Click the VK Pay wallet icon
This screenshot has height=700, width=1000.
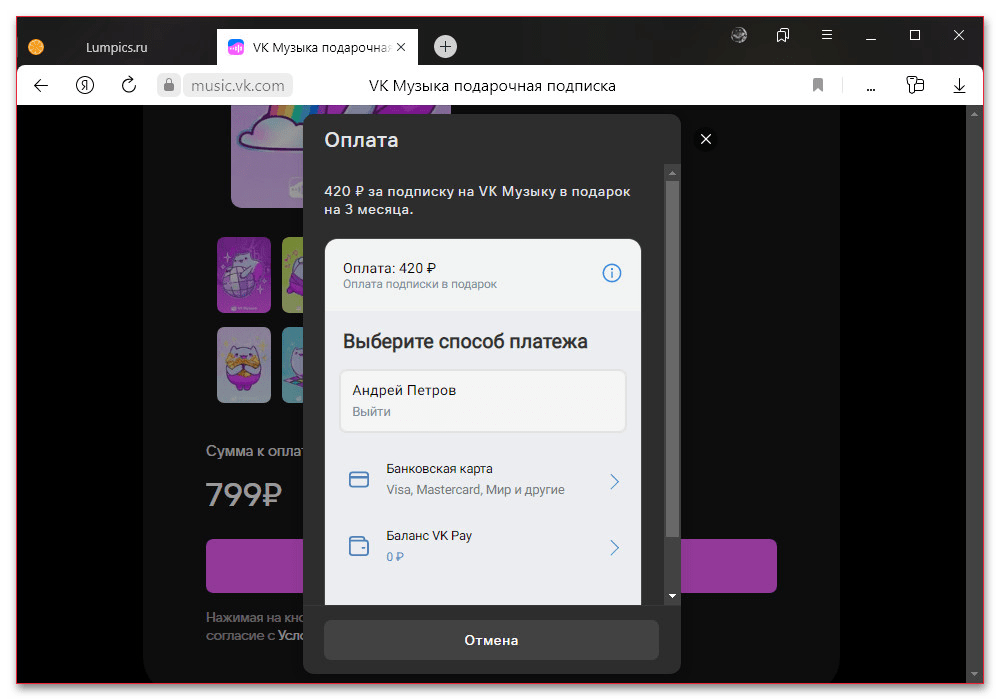click(359, 546)
